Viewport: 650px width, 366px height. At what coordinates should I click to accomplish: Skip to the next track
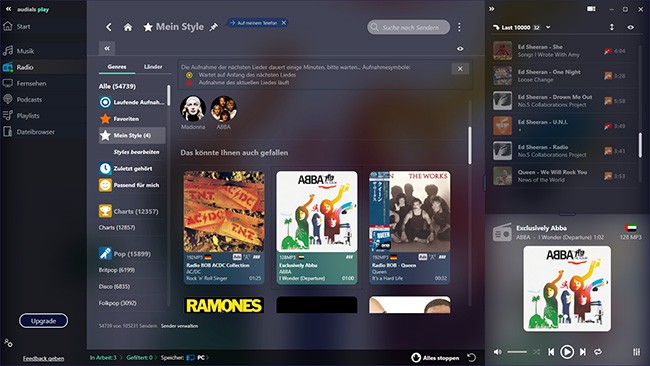point(583,352)
